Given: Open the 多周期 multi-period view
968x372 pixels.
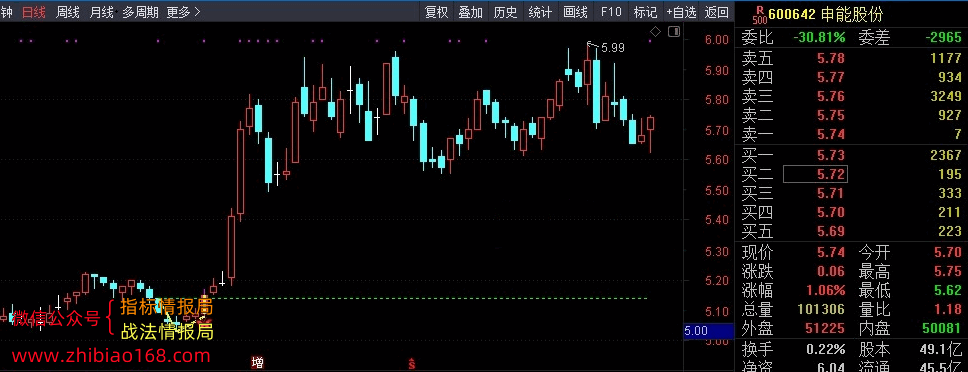Looking at the screenshot, I should tap(140, 12).
